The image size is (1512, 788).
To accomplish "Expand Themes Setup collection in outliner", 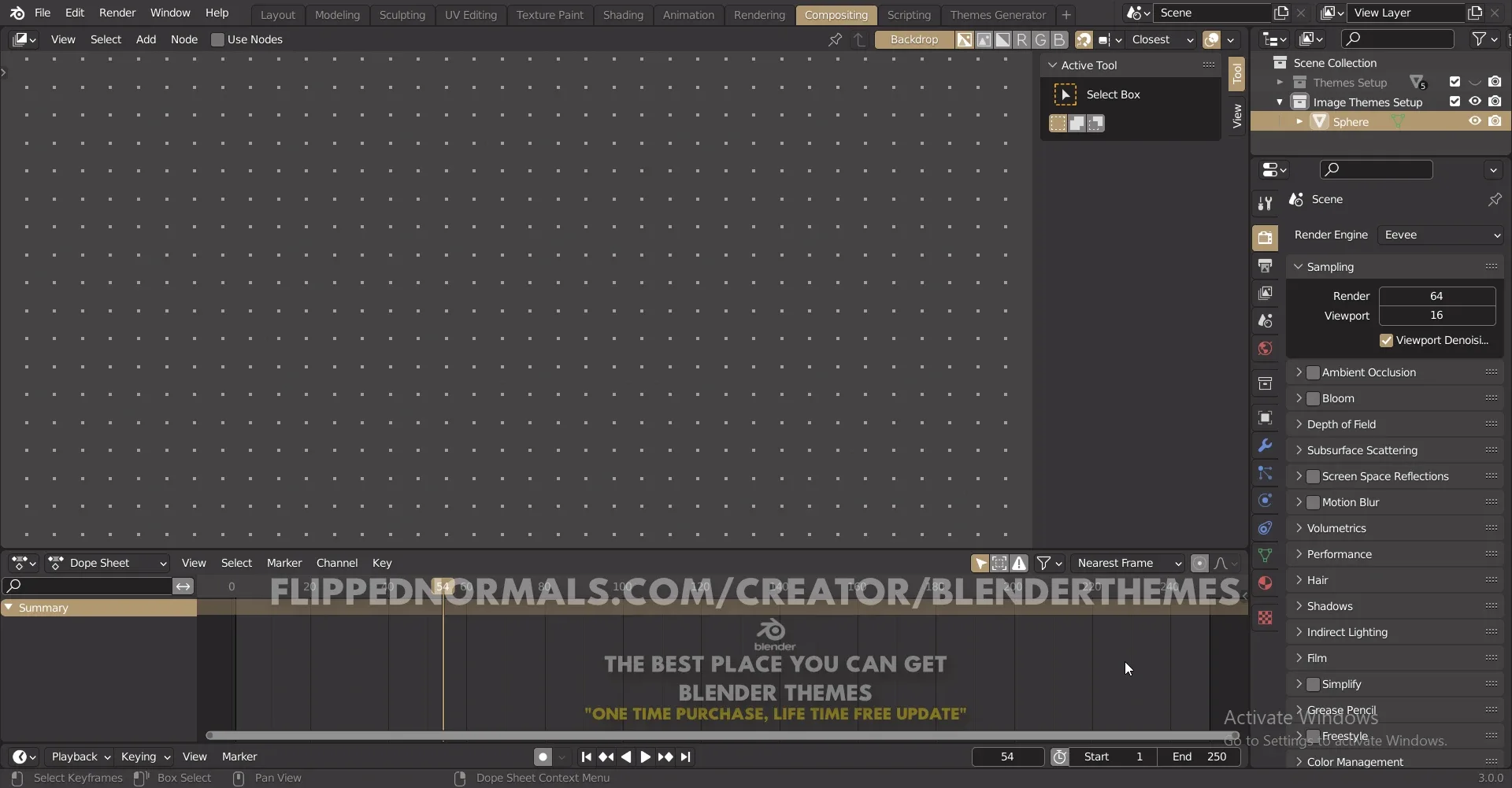I will pyautogui.click(x=1280, y=82).
